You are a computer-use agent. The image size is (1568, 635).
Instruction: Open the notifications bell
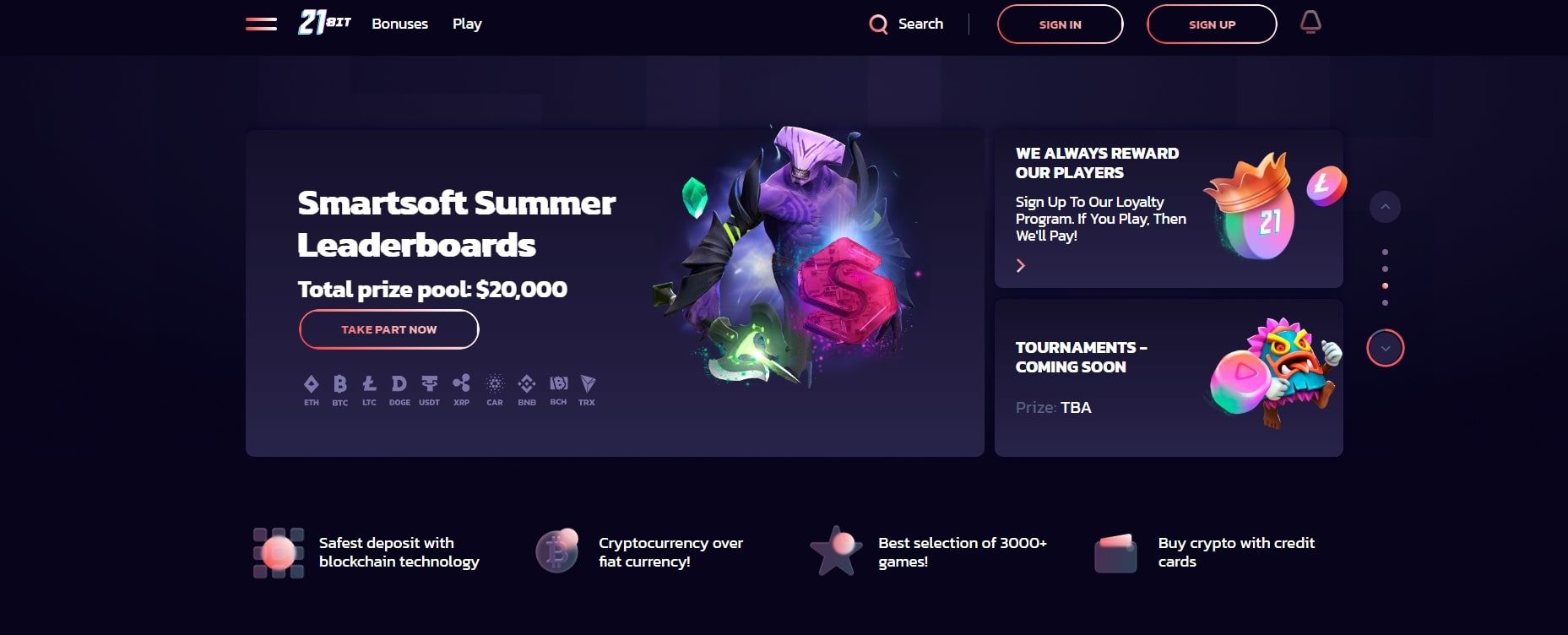pos(1310,23)
